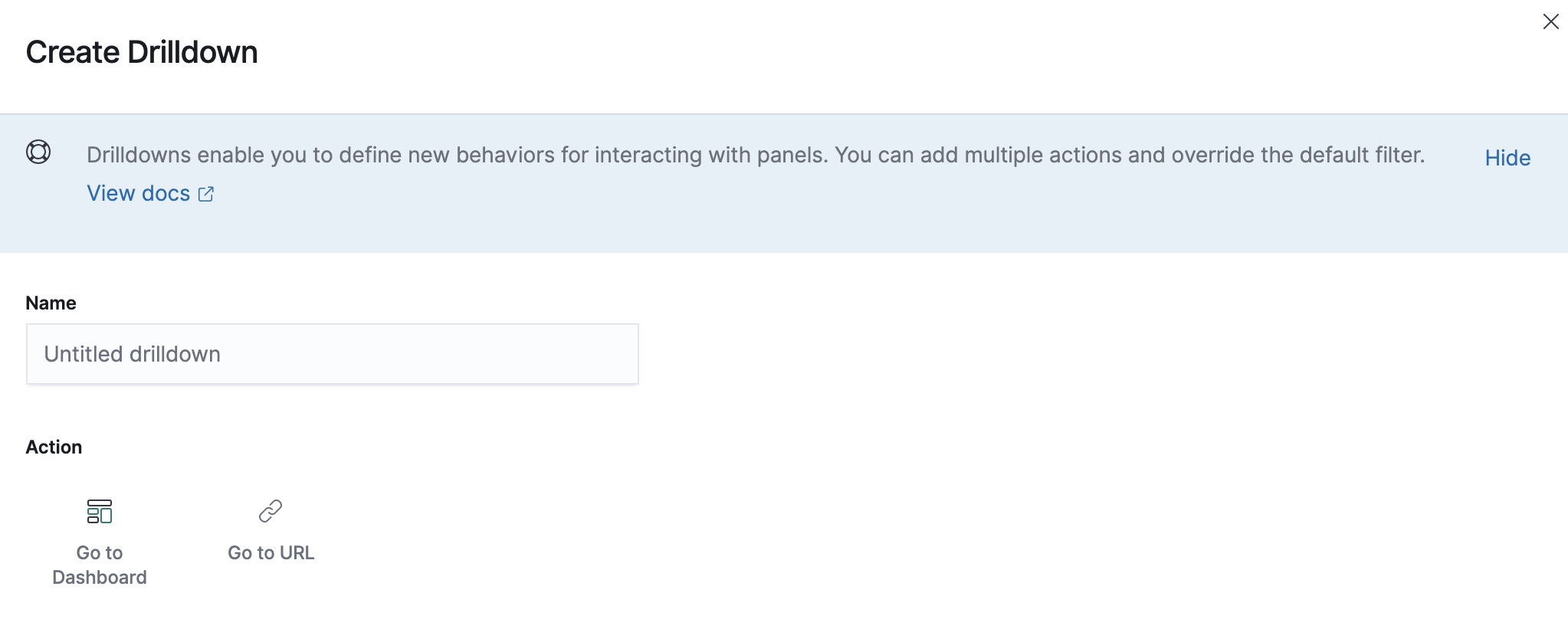The height and width of the screenshot is (642, 1568).
Task: Select the Go to URL chain-link icon
Action: point(271,511)
